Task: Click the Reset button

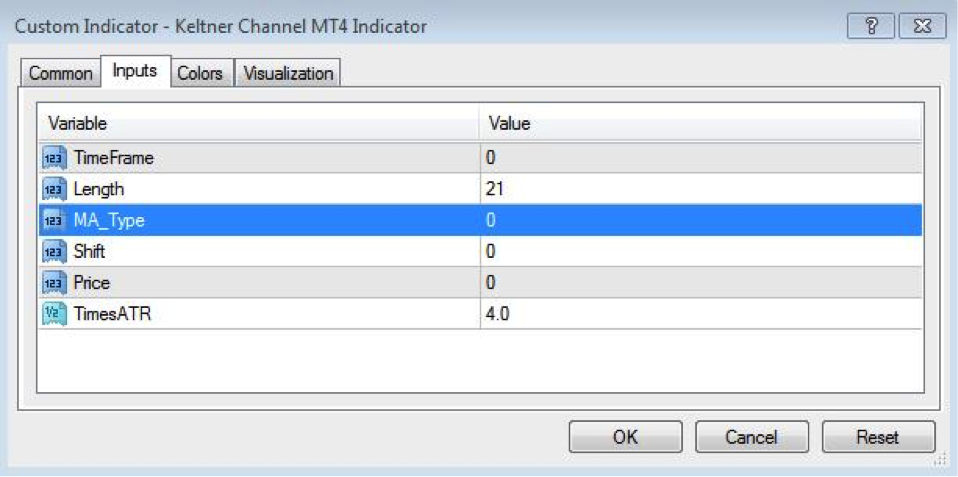Action: coord(878,437)
